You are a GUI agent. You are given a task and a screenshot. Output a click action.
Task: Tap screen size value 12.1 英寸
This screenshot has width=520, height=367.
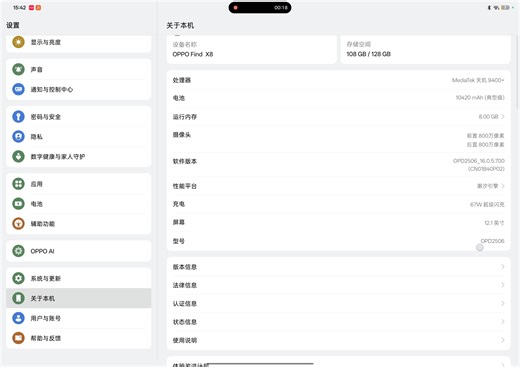[x=494, y=222]
